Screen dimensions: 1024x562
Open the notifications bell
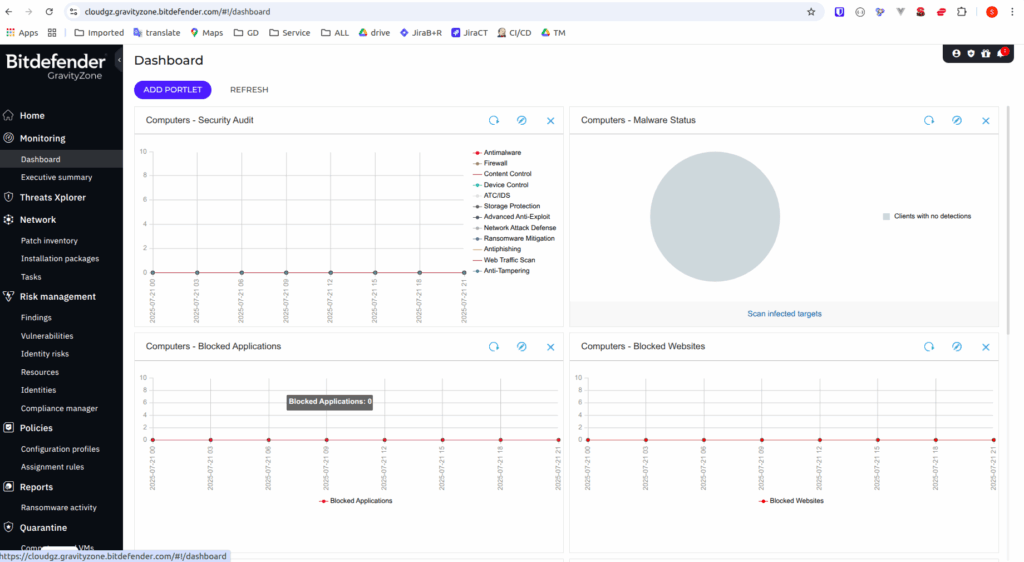(1001, 54)
